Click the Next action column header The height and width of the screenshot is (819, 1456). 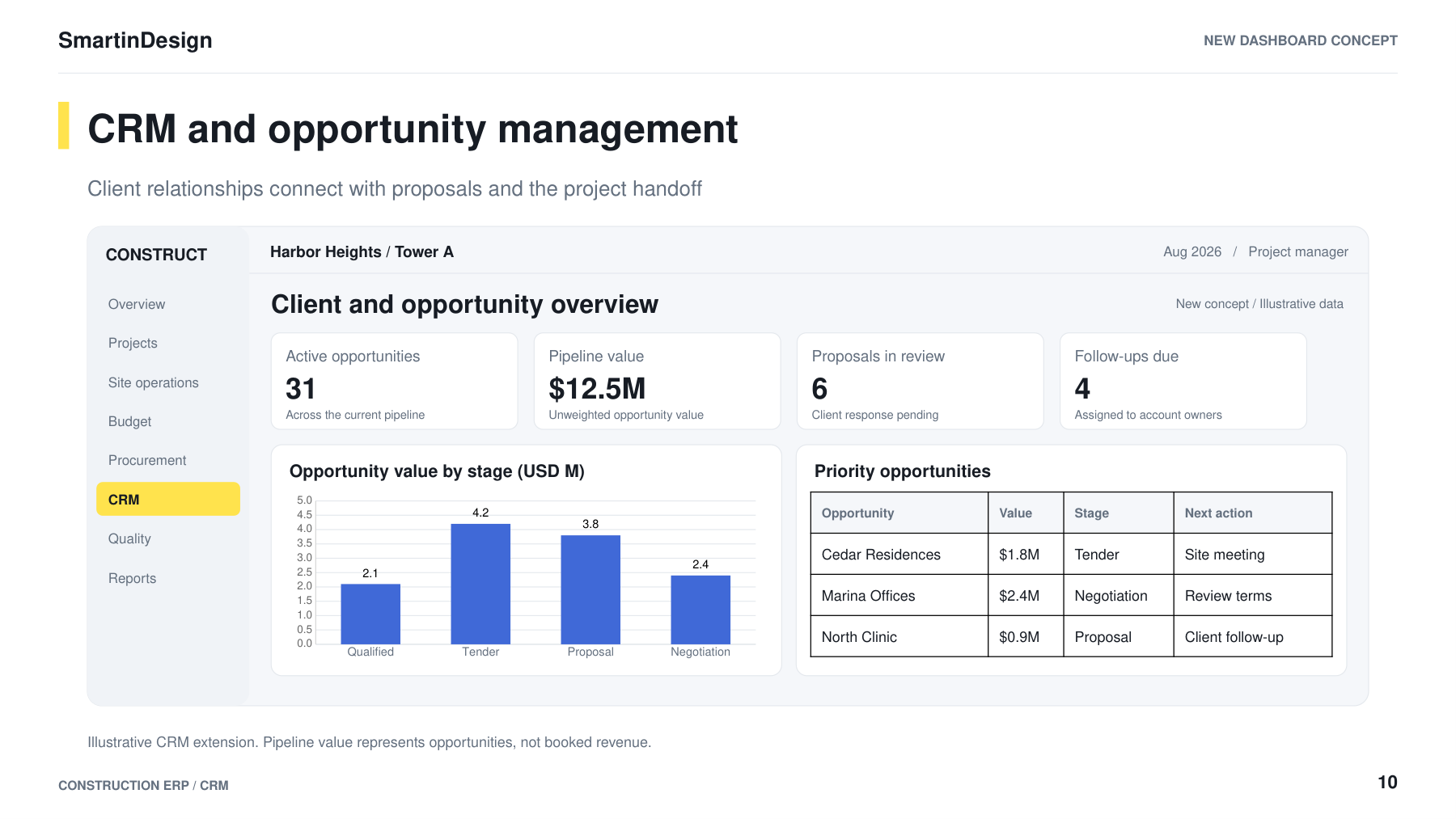click(1253, 513)
